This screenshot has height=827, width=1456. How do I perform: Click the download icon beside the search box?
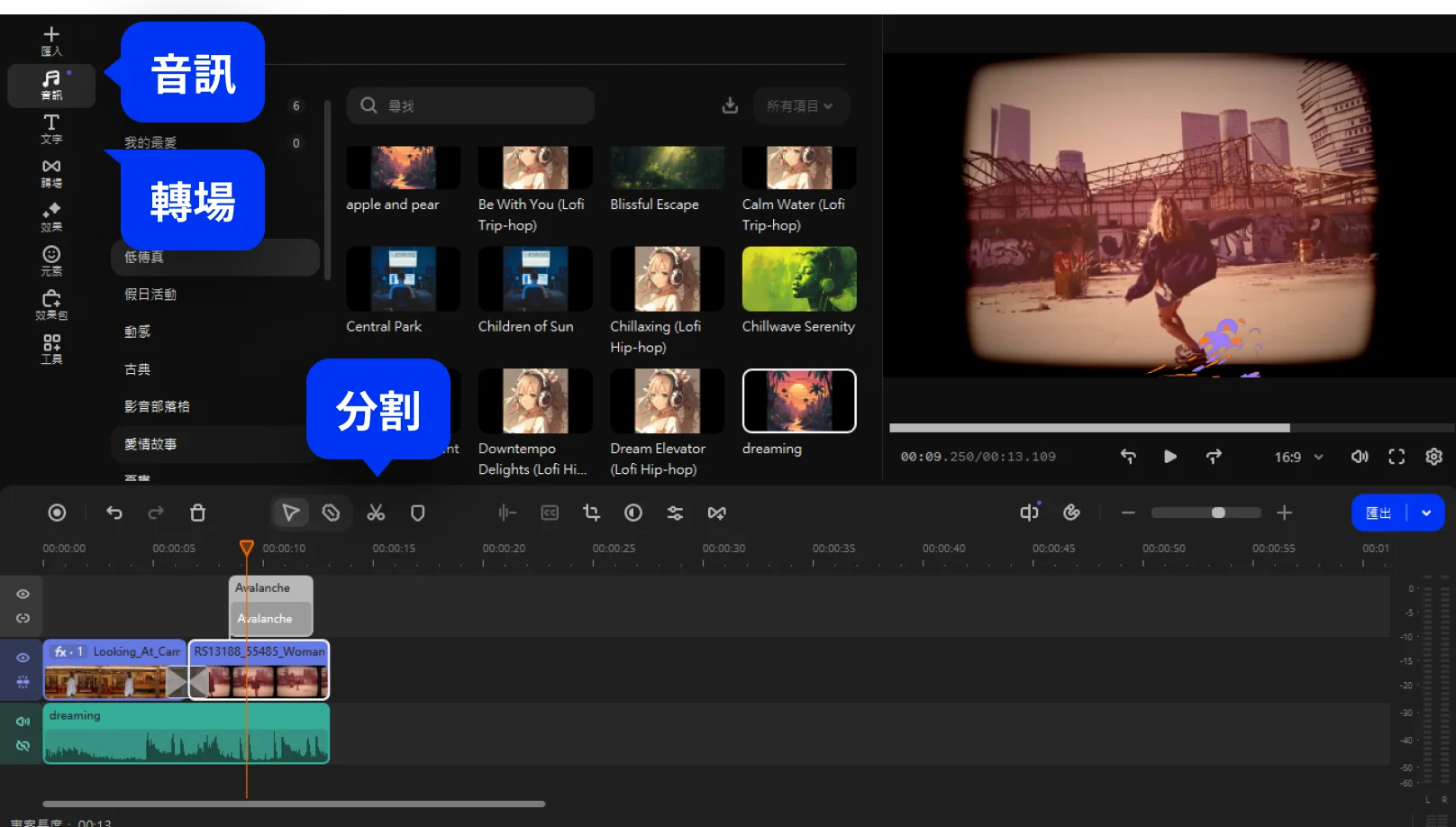[x=730, y=106]
